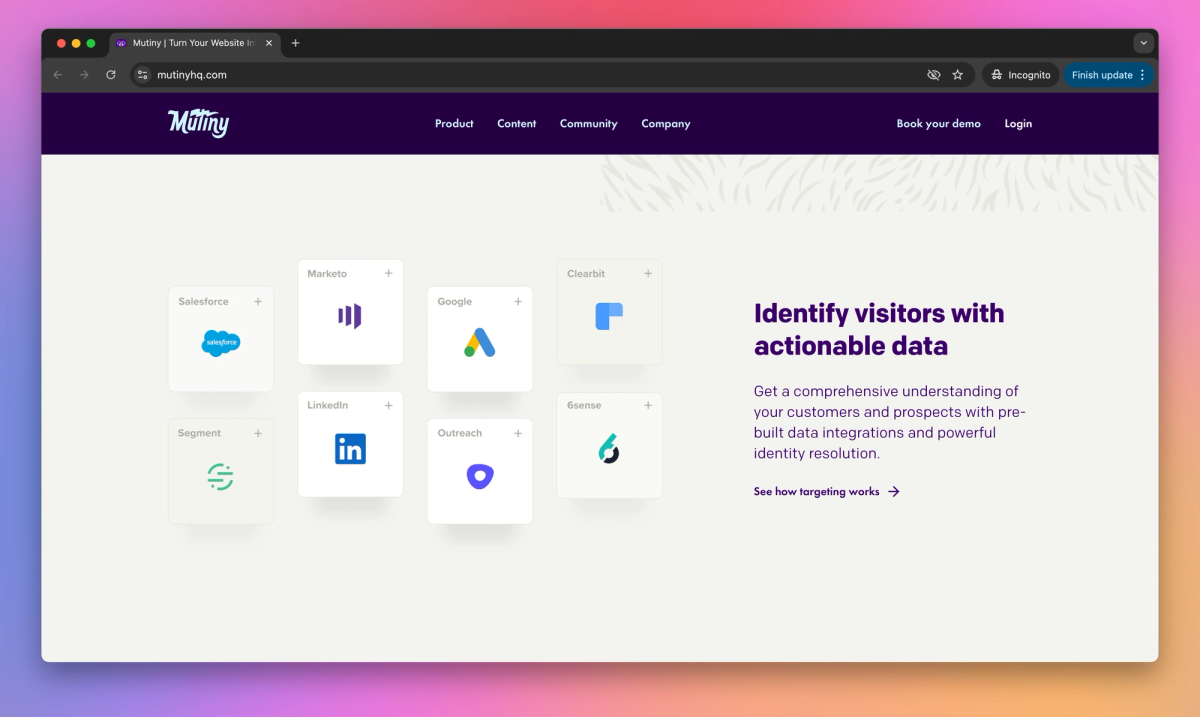
Task: Click the Login link
Action: (x=1018, y=124)
